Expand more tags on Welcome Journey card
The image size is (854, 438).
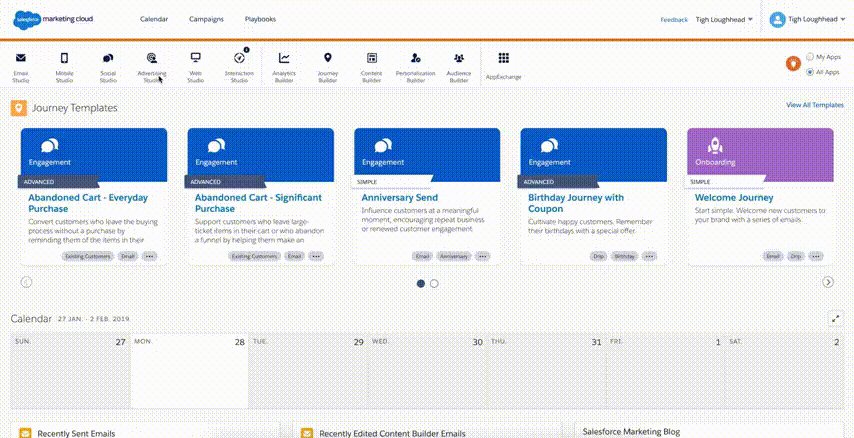815,256
